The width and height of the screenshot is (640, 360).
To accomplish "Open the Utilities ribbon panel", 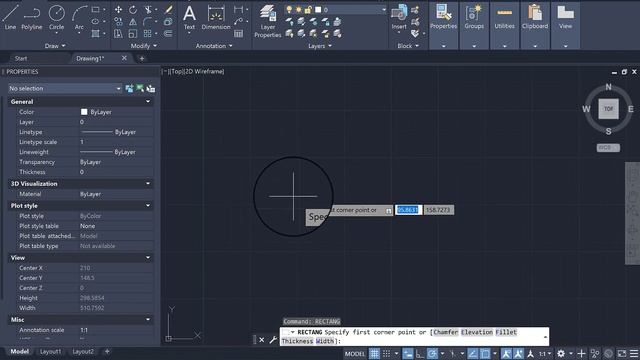I will (x=504, y=25).
